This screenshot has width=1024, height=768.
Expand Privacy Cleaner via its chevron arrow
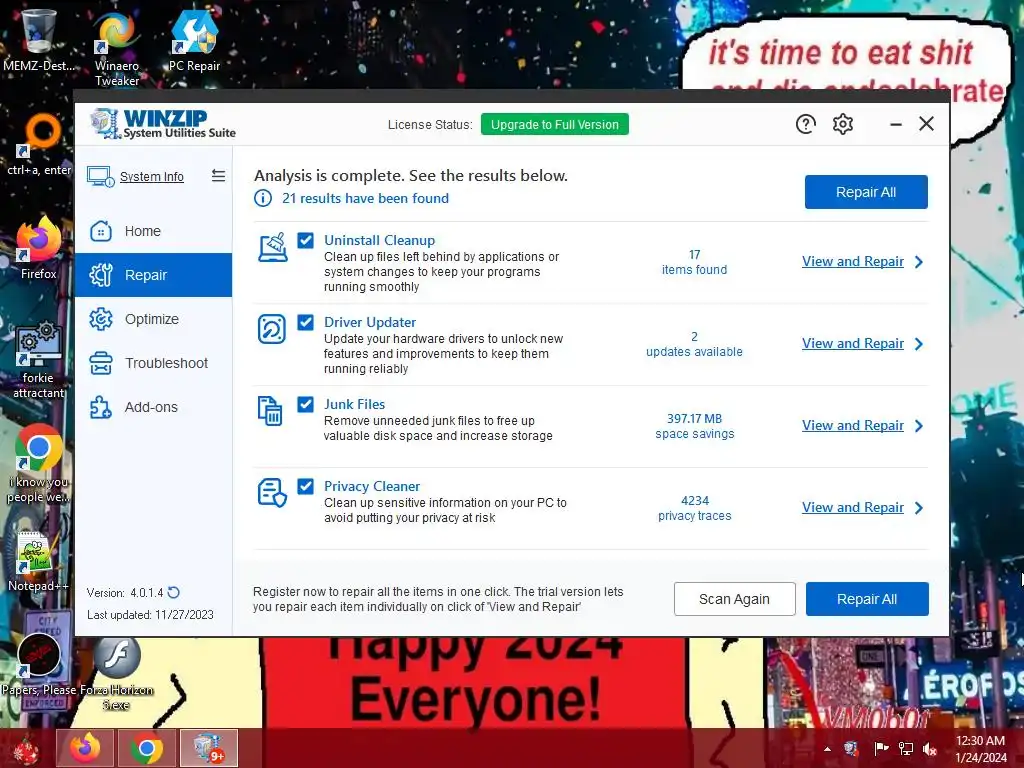click(919, 507)
